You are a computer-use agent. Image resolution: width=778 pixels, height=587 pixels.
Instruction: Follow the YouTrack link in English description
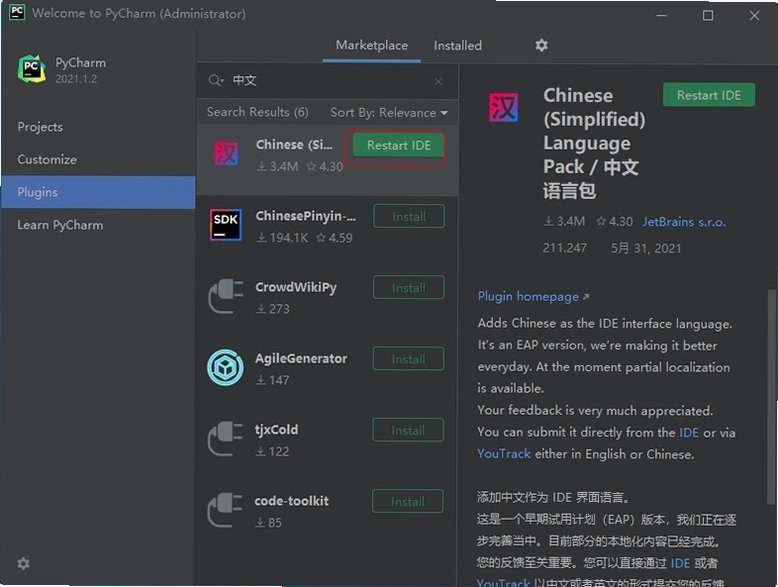coord(504,454)
